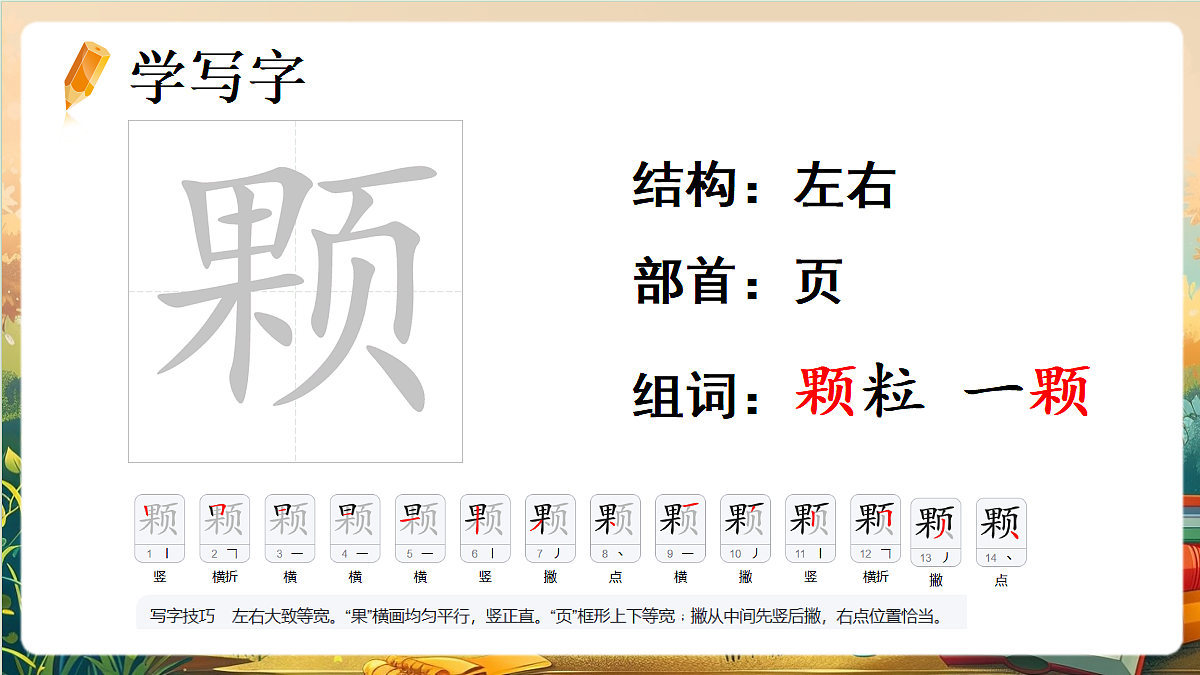The width and height of the screenshot is (1200, 675).
Task: Select stroke 12 横折 thumbnail
Action: [x=876, y=529]
